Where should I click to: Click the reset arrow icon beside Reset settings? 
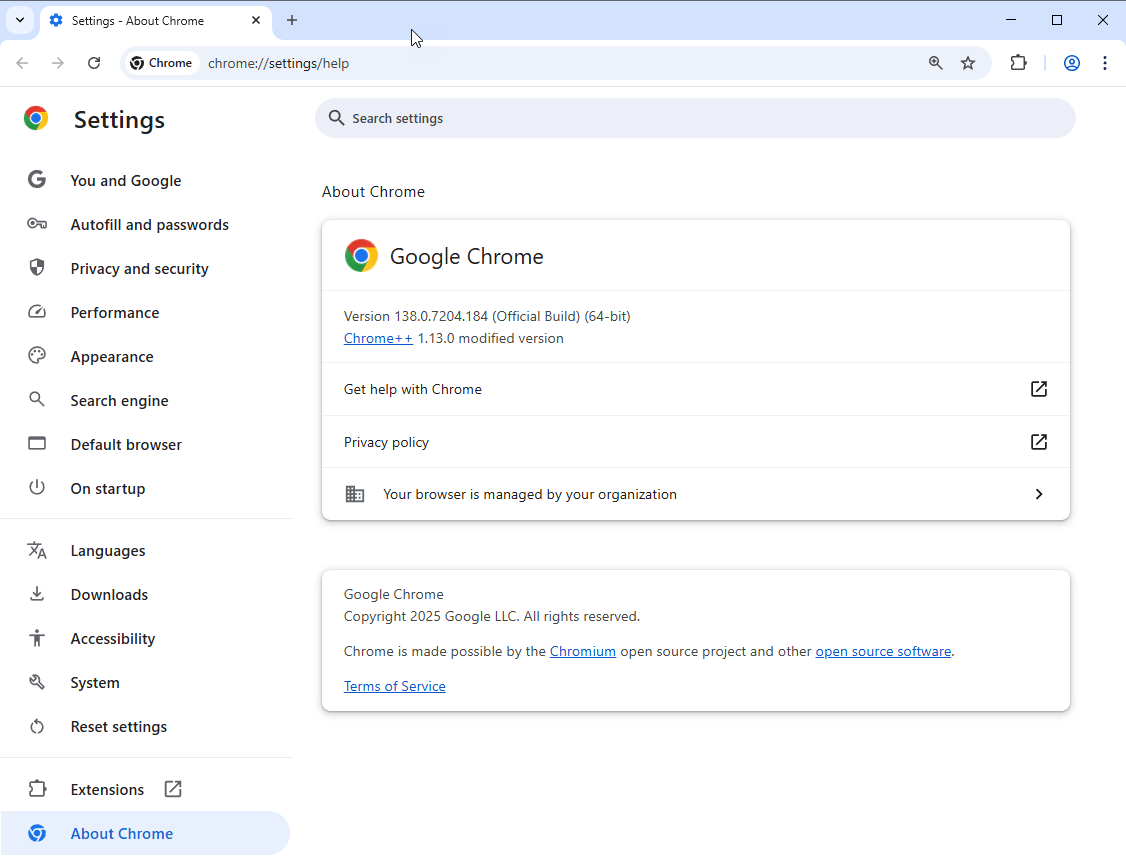[37, 727]
